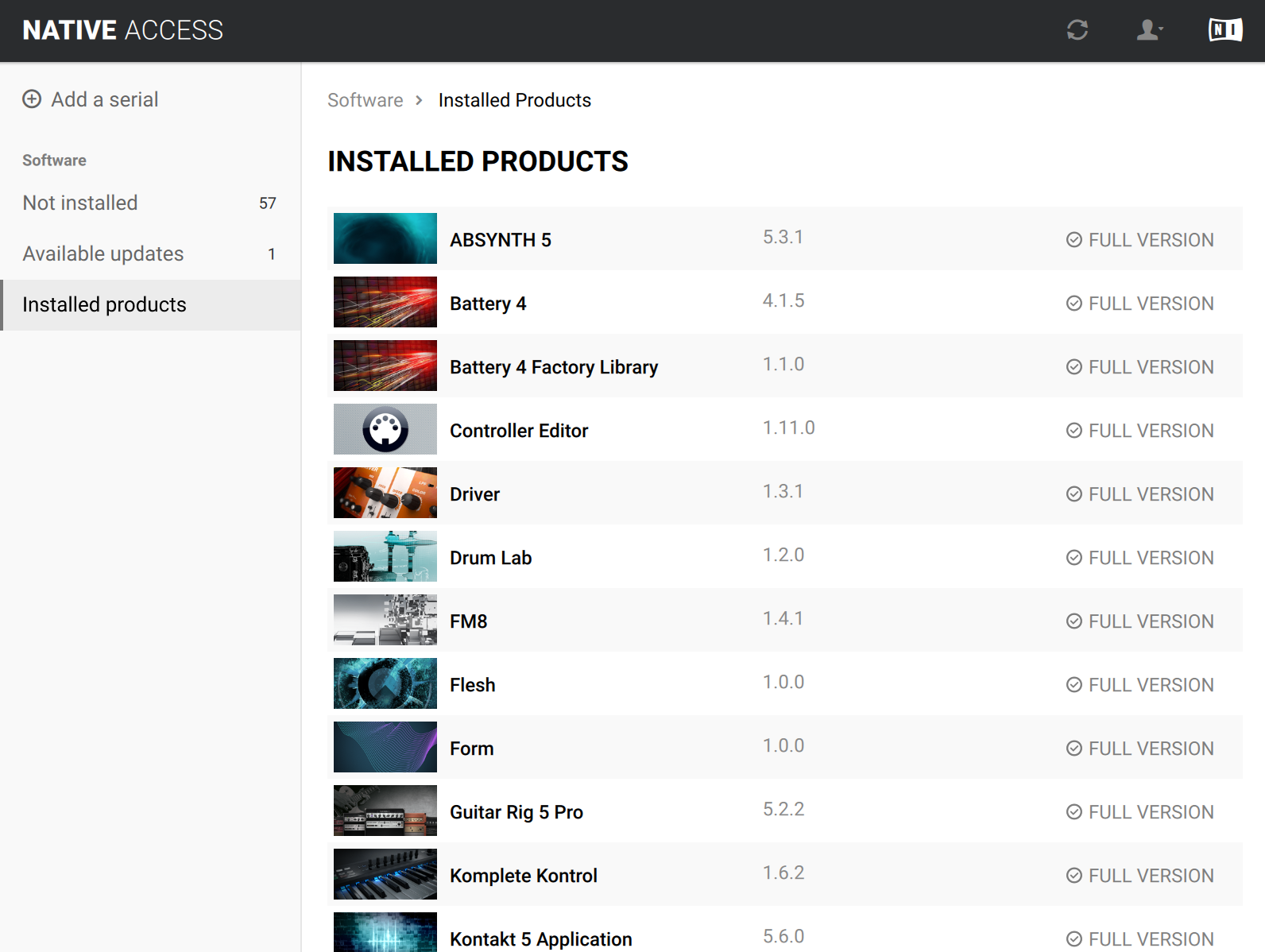Viewport: 1265px width, 952px height.
Task: Click the Battery 4 full version checkmark icon
Action: [x=1074, y=304]
